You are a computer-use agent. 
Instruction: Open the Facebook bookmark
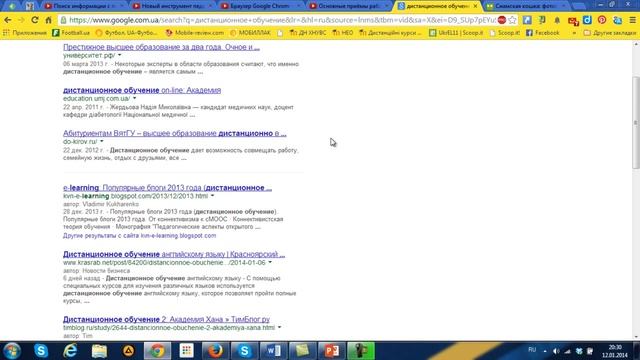click(x=542, y=33)
